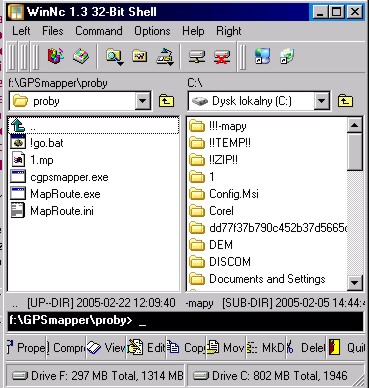369x388 pixels.
Task: Click the colorful books toolbar icon
Action: tap(56, 56)
